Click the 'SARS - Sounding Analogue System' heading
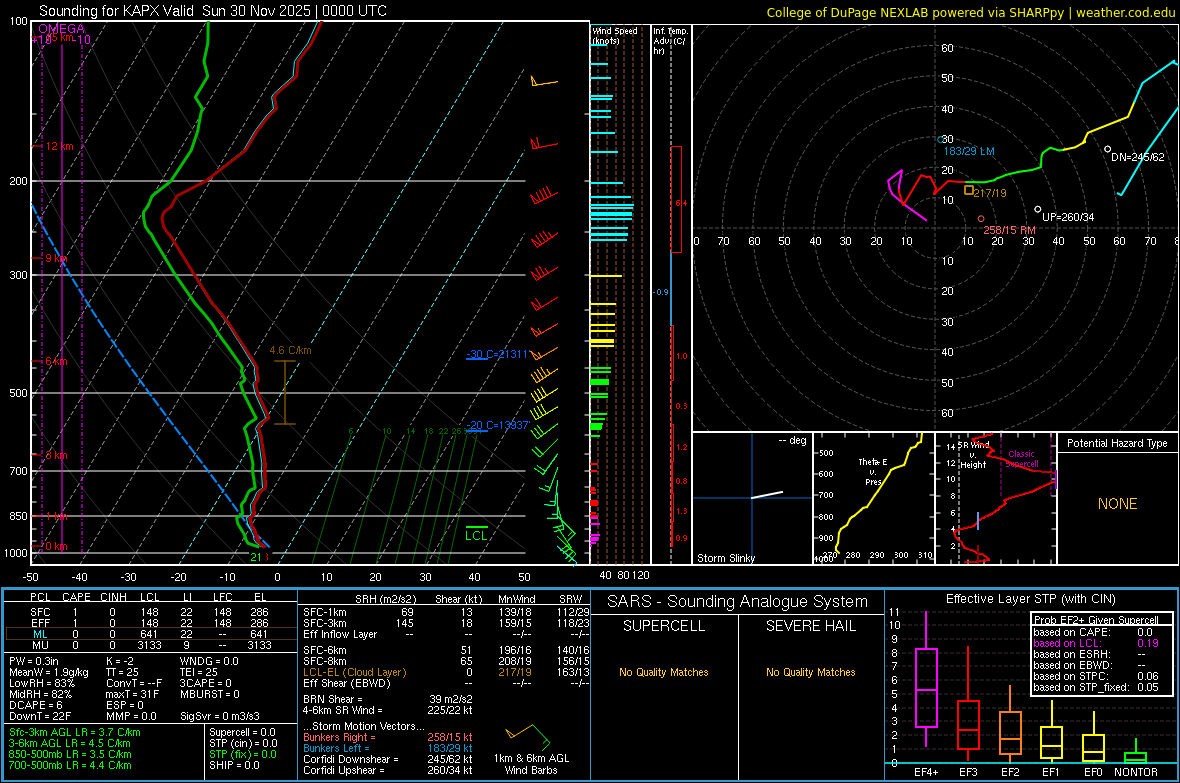 [x=738, y=602]
